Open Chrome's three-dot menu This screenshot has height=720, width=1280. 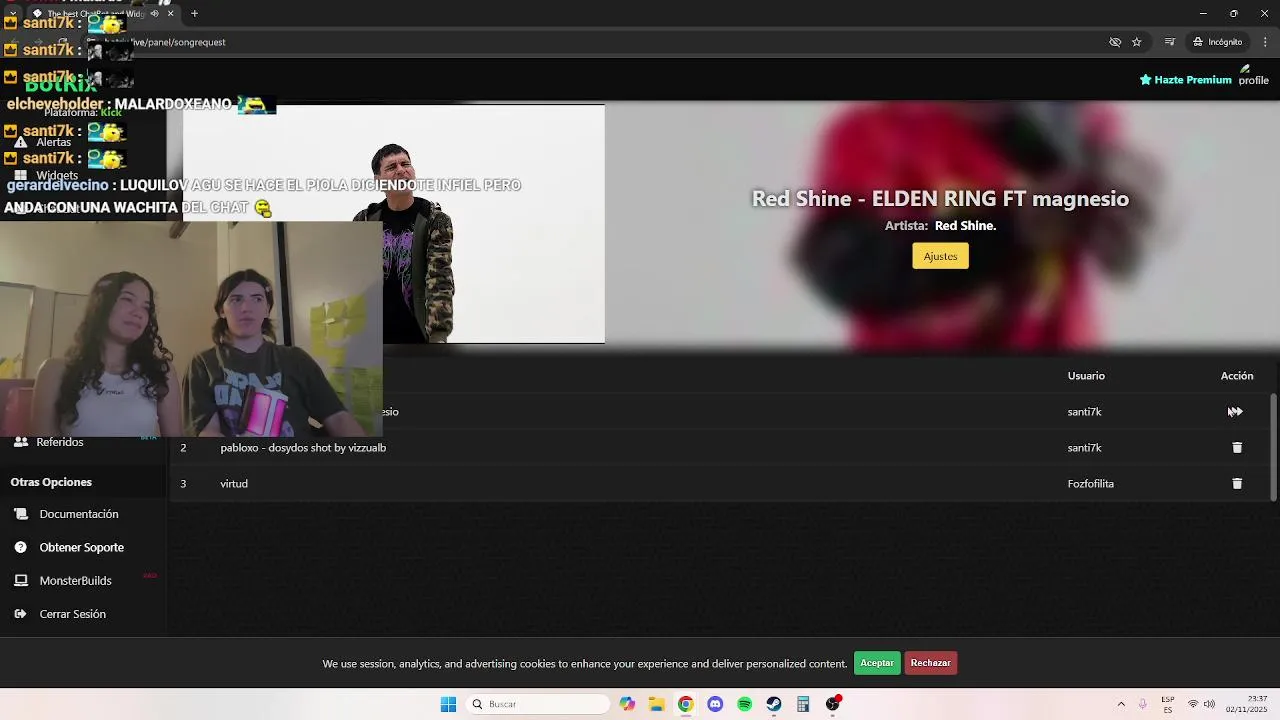click(x=1266, y=42)
